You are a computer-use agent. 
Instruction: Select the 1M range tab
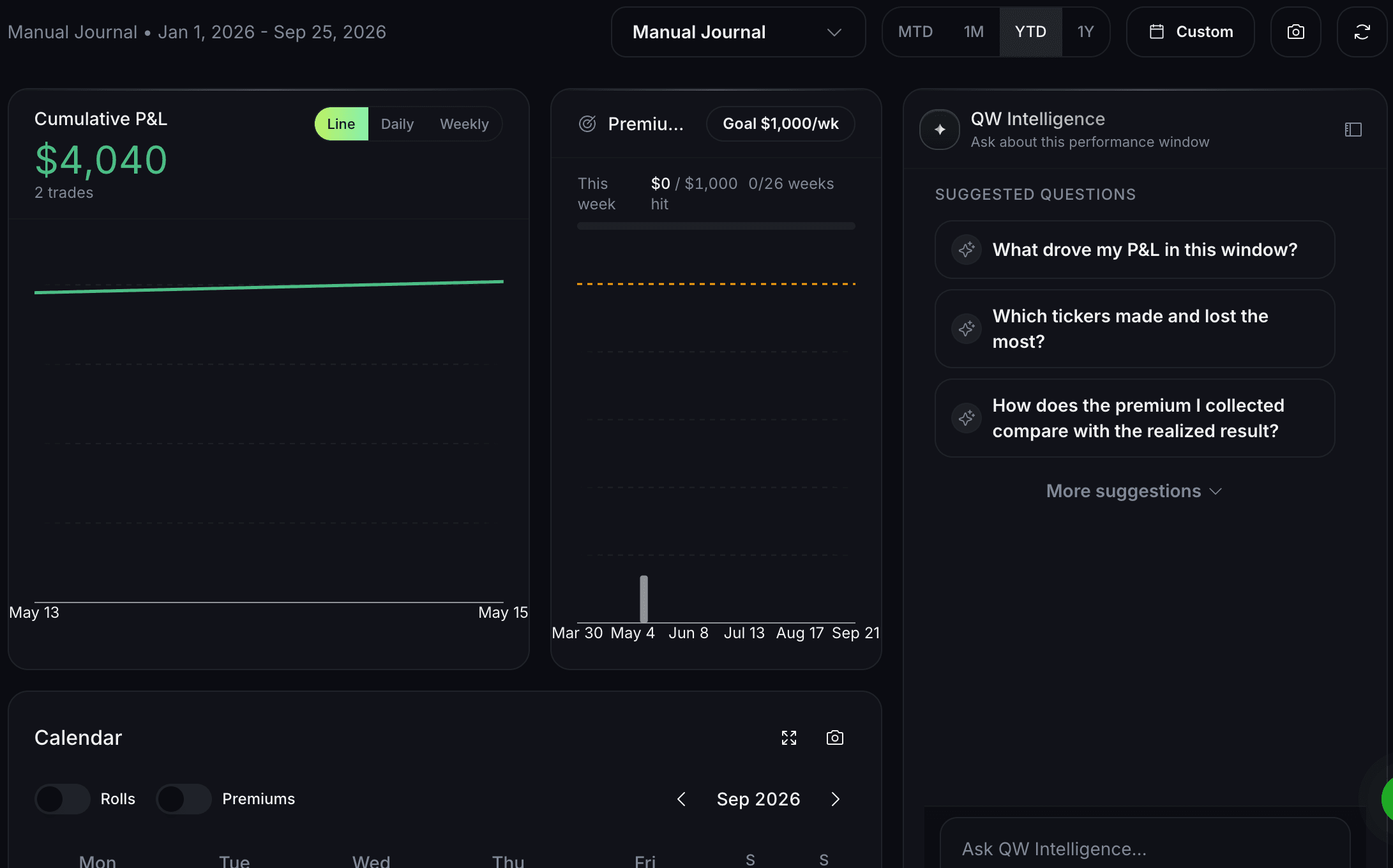[x=973, y=32]
